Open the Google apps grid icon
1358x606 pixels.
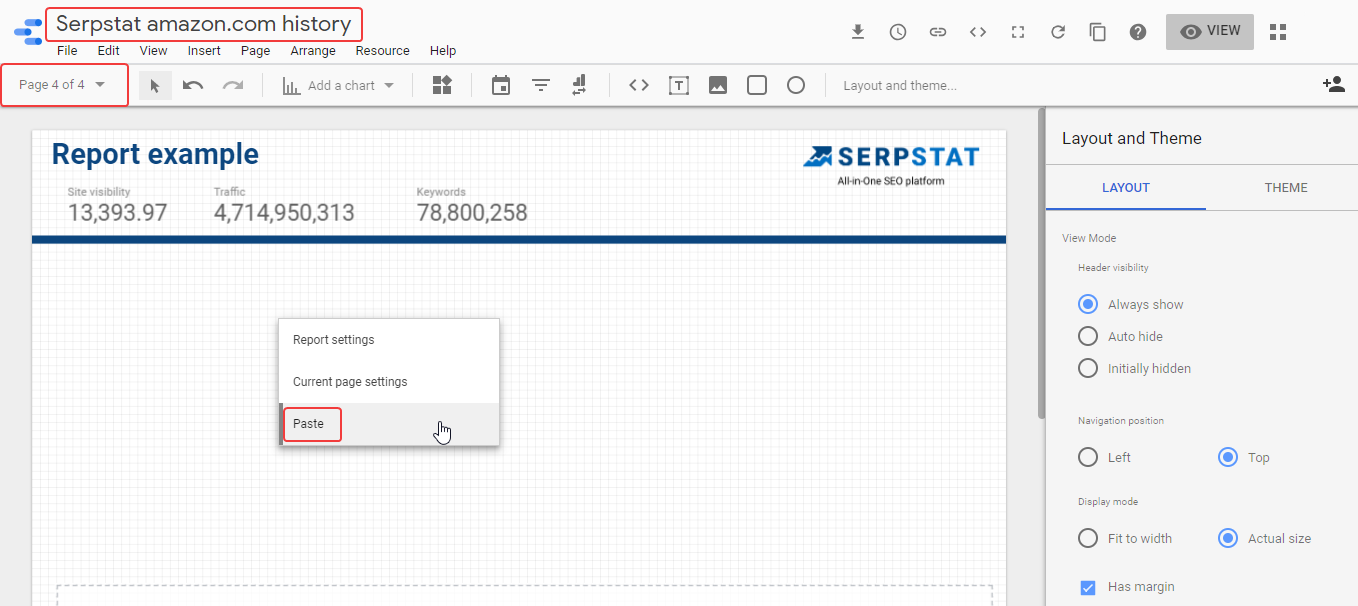point(1277,32)
